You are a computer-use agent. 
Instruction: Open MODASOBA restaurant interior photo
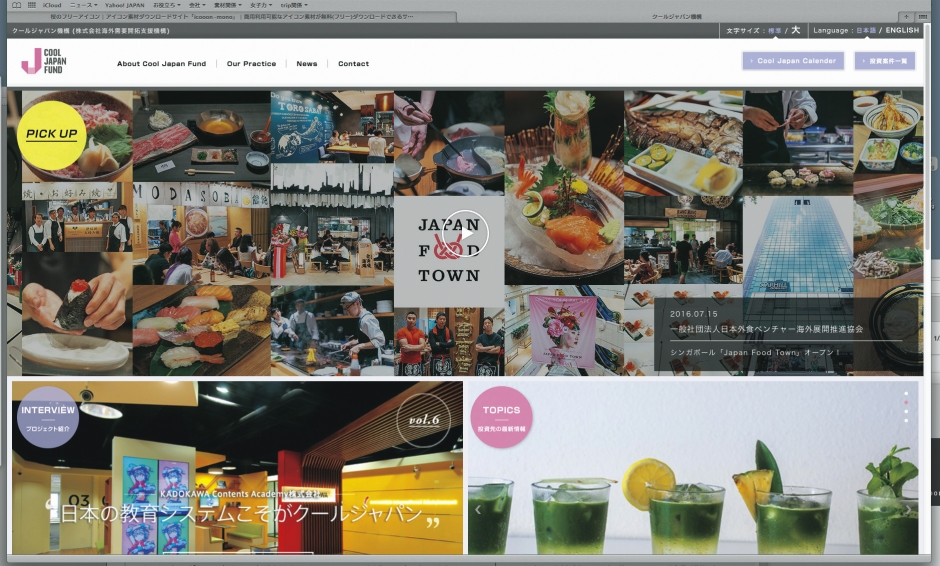click(201, 234)
